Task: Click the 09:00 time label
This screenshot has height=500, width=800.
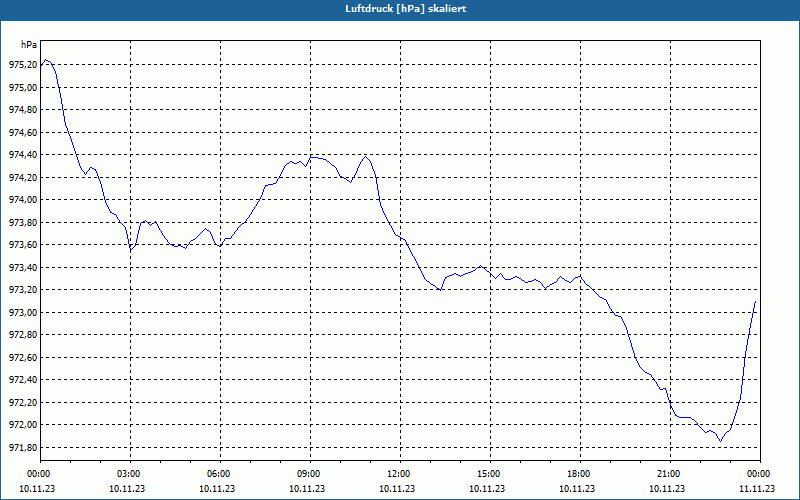Action: (310, 474)
